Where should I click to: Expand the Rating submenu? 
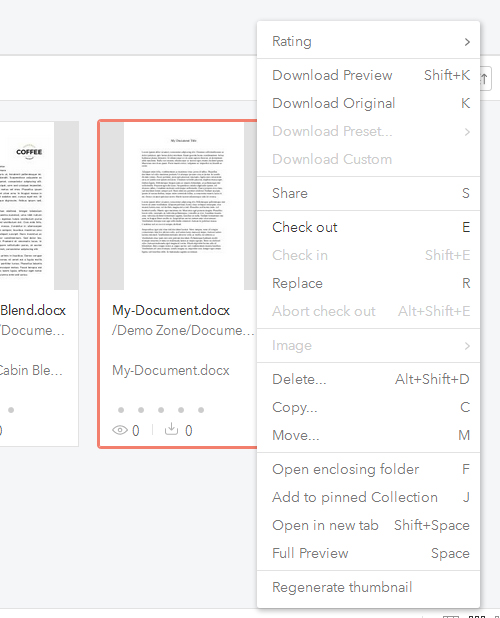click(x=368, y=41)
